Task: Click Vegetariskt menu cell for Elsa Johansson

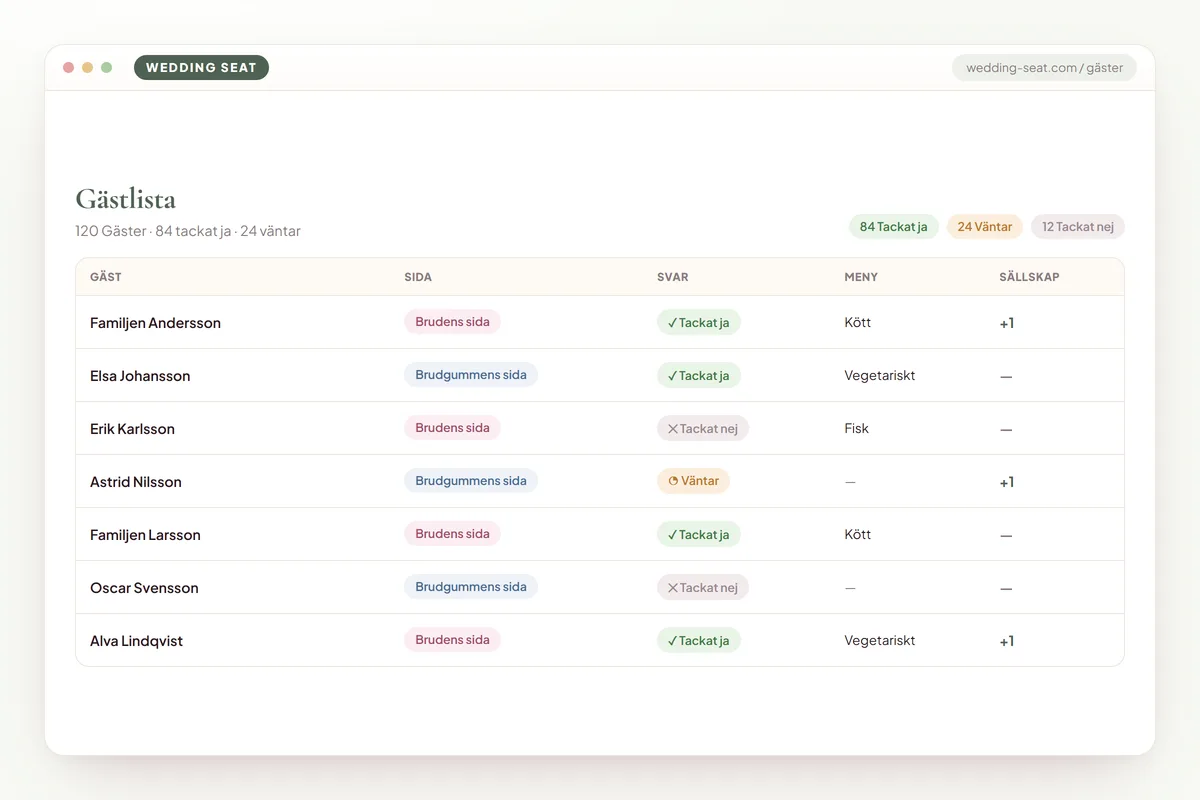Action: coord(880,375)
